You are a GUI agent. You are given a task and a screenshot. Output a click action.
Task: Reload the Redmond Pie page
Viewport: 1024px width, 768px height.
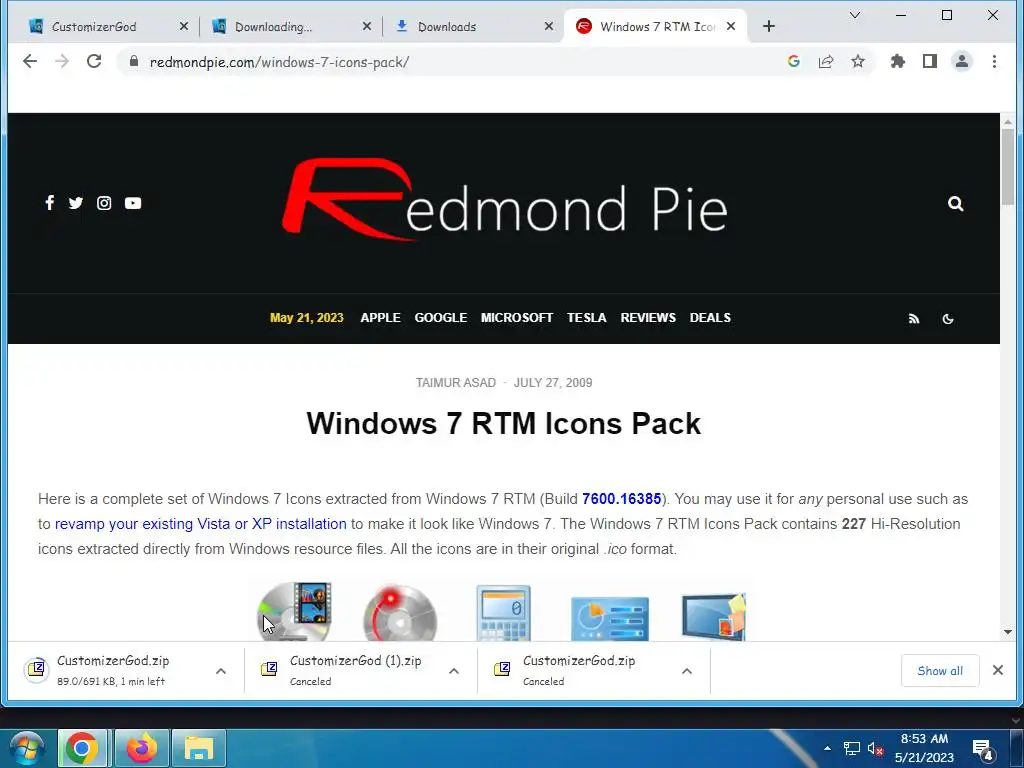(94, 61)
